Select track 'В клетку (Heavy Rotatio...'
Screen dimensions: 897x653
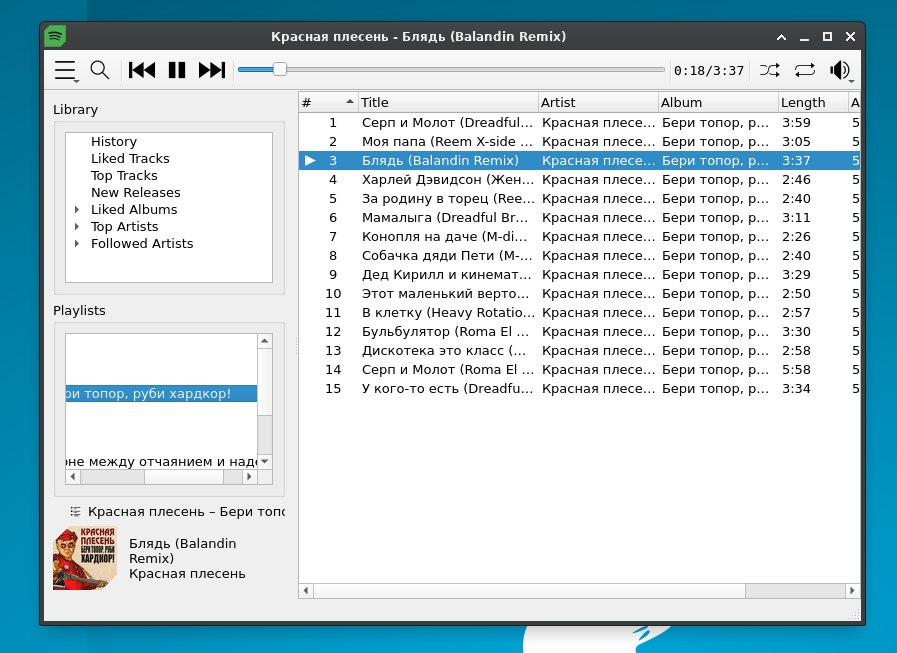click(x=579, y=312)
